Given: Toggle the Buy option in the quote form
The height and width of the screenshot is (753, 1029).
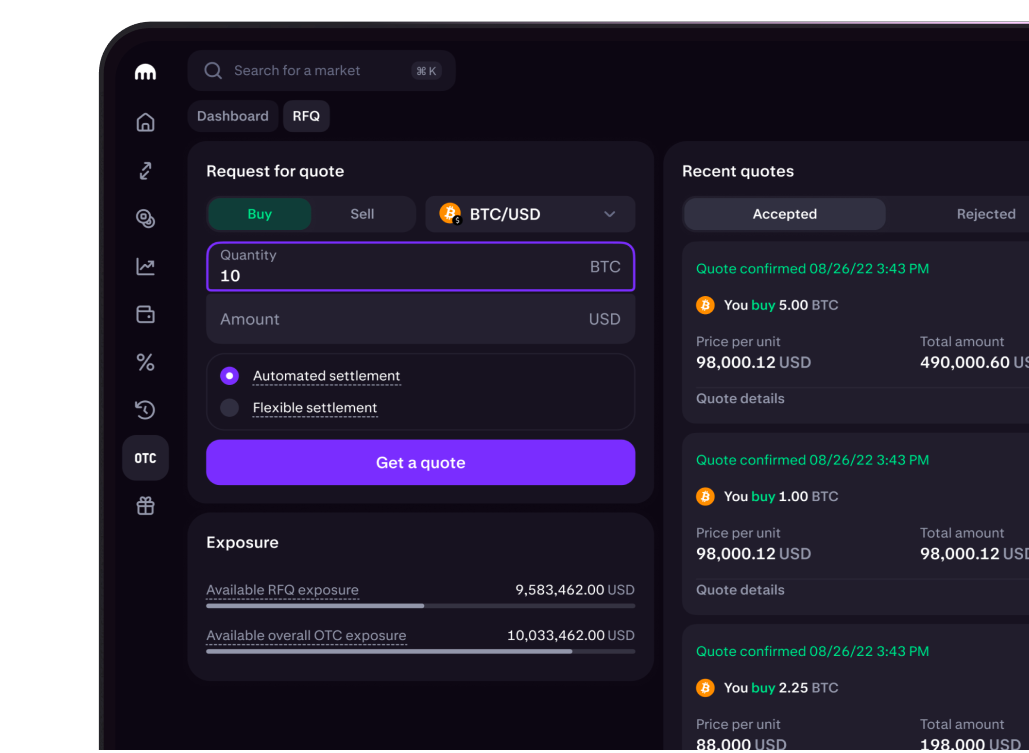Looking at the screenshot, I should click(x=259, y=213).
